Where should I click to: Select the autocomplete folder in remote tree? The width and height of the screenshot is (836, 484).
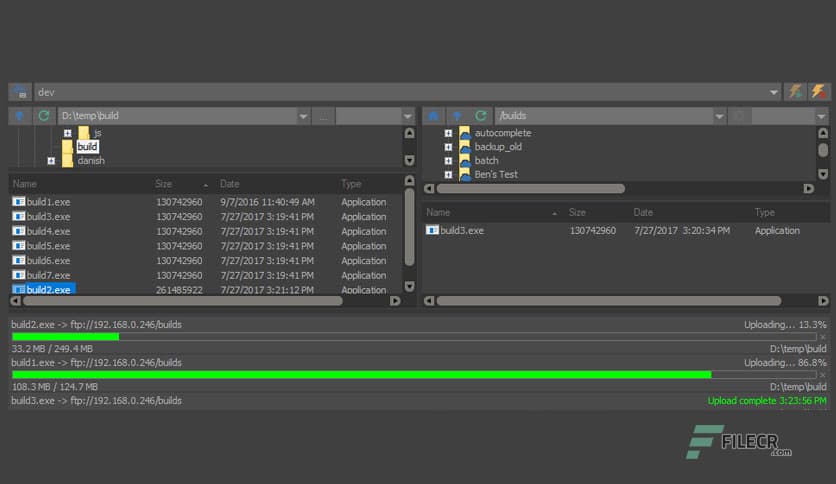(x=503, y=133)
